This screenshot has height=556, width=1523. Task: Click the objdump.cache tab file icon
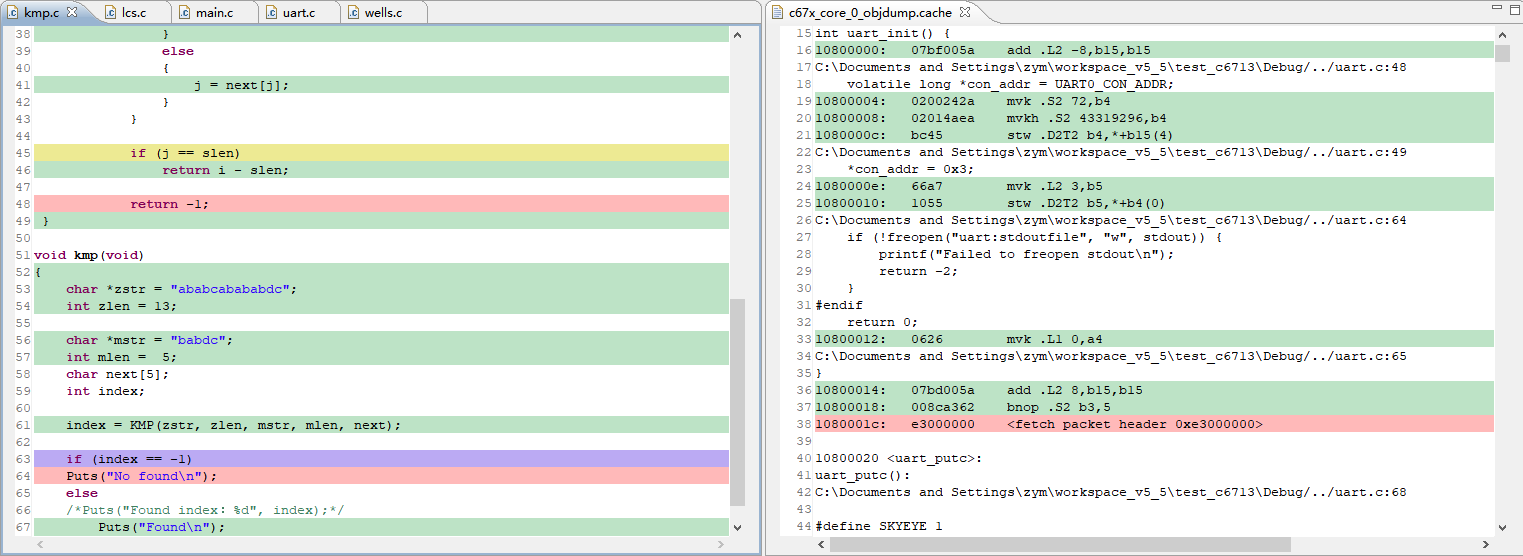tap(776, 12)
